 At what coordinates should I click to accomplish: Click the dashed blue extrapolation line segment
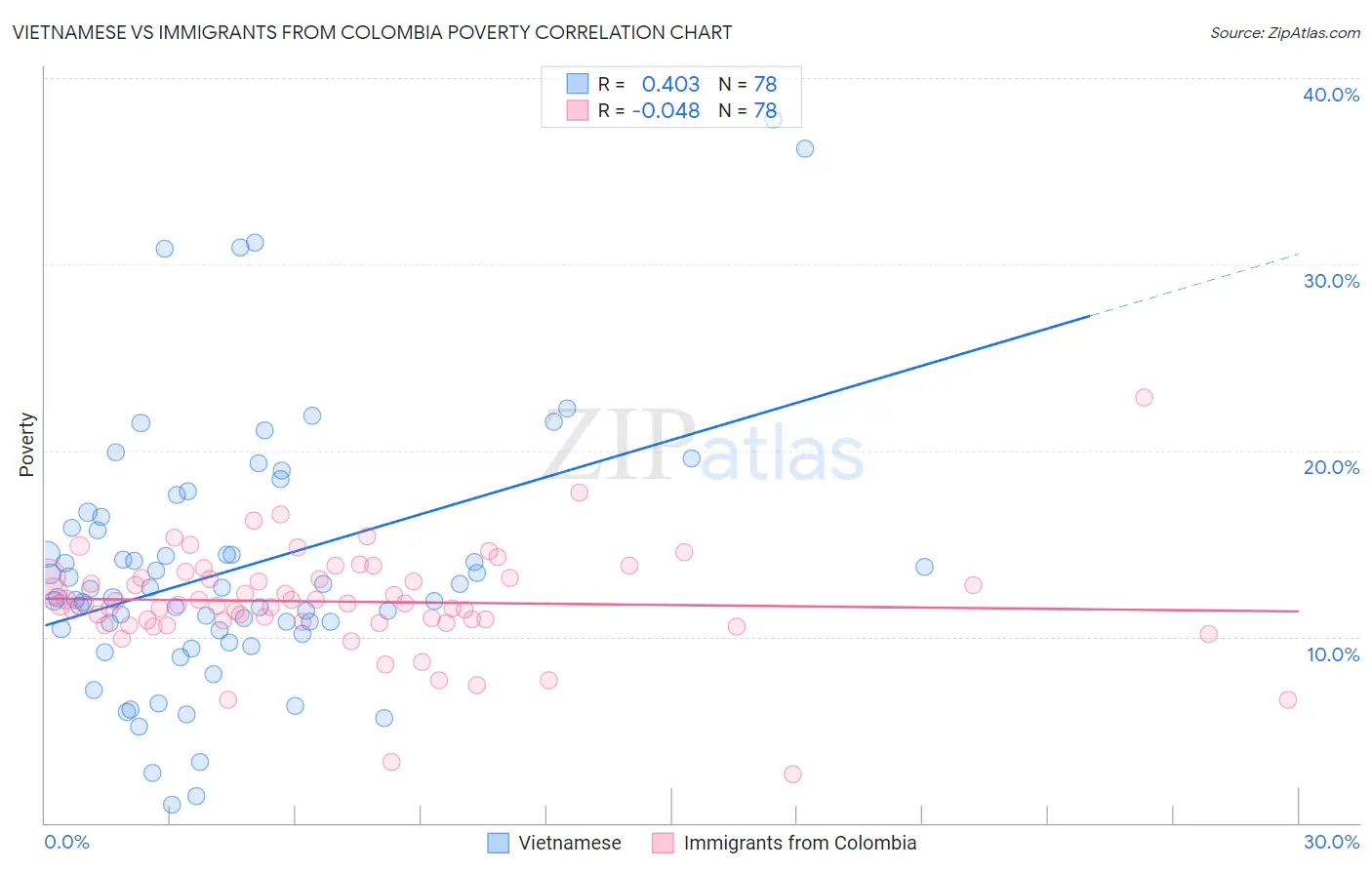(x=1194, y=285)
